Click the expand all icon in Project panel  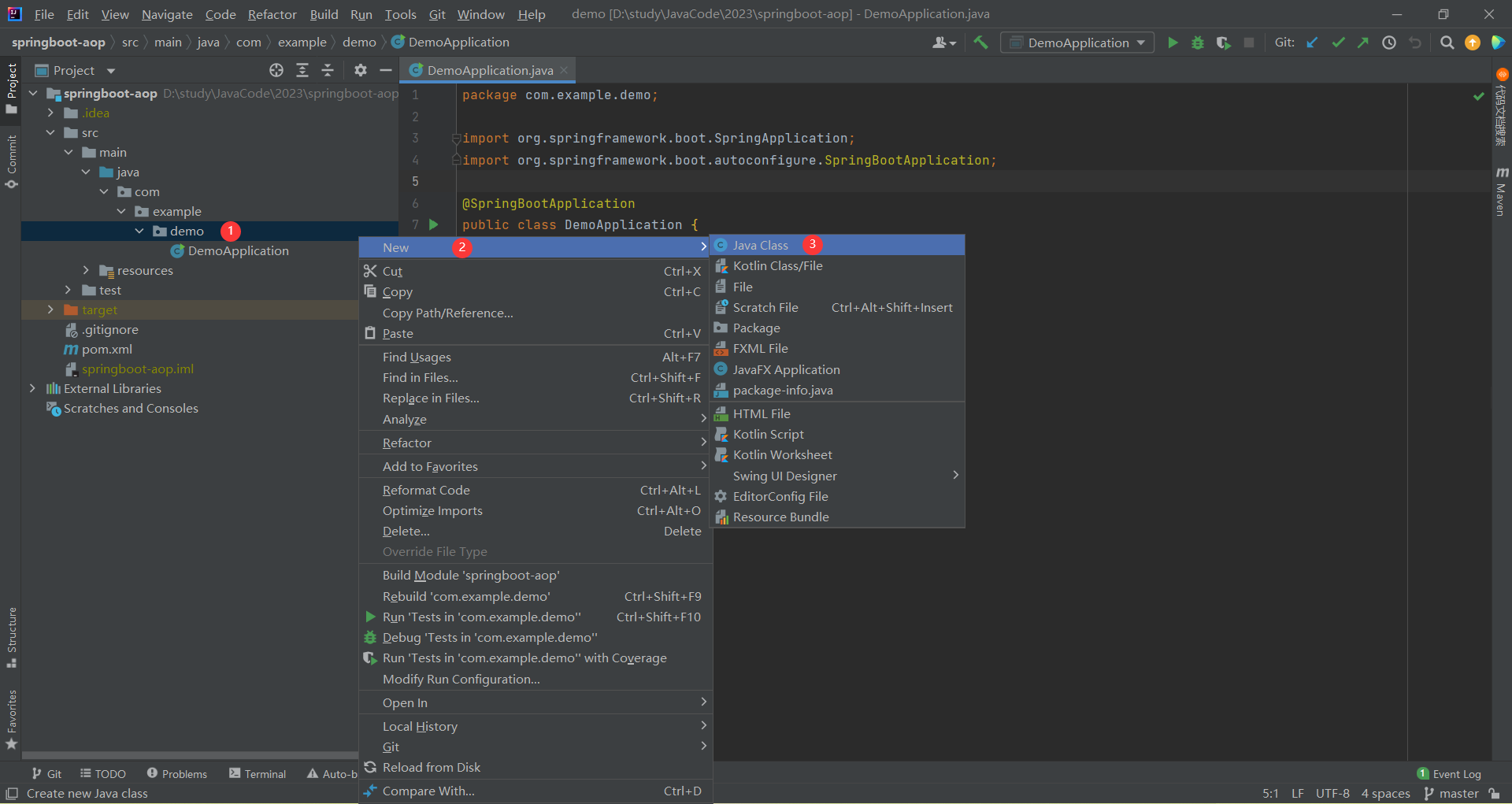click(x=302, y=70)
